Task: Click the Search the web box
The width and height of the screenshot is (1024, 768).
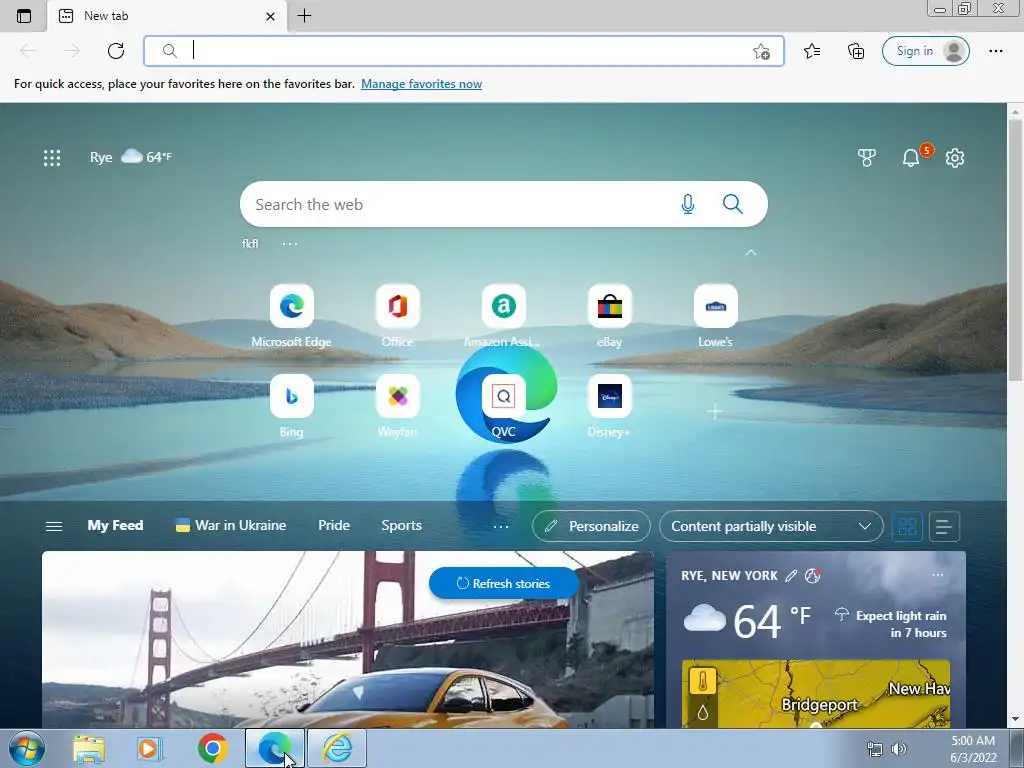Action: click(504, 204)
